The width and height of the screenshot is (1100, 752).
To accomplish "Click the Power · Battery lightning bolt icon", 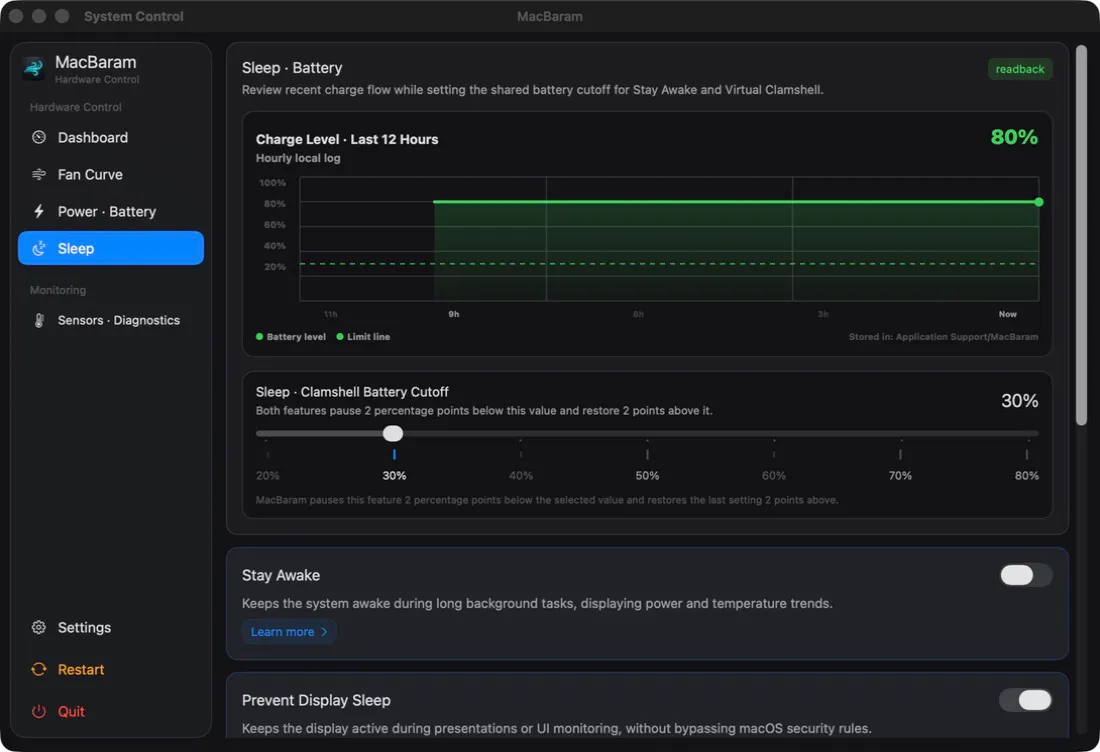I will [39, 211].
